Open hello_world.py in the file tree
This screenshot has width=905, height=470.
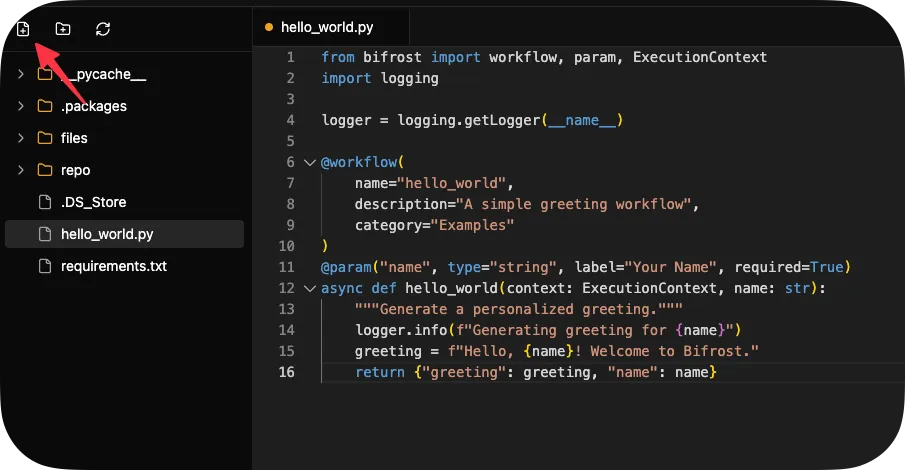(x=107, y=234)
